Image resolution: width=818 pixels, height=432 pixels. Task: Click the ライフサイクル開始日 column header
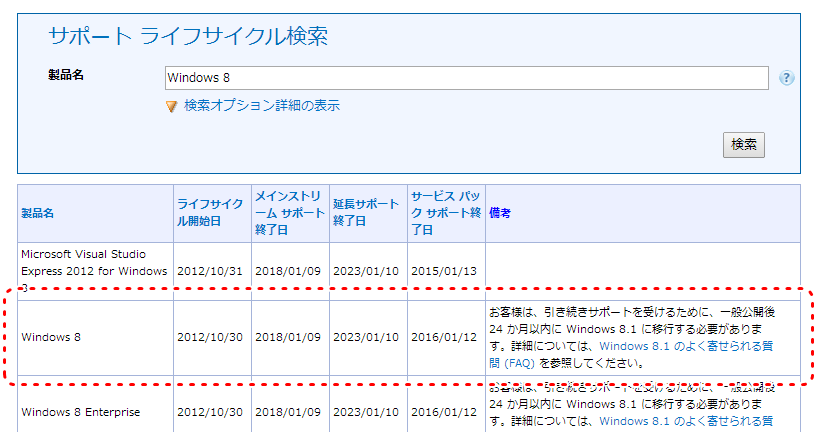[210, 212]
